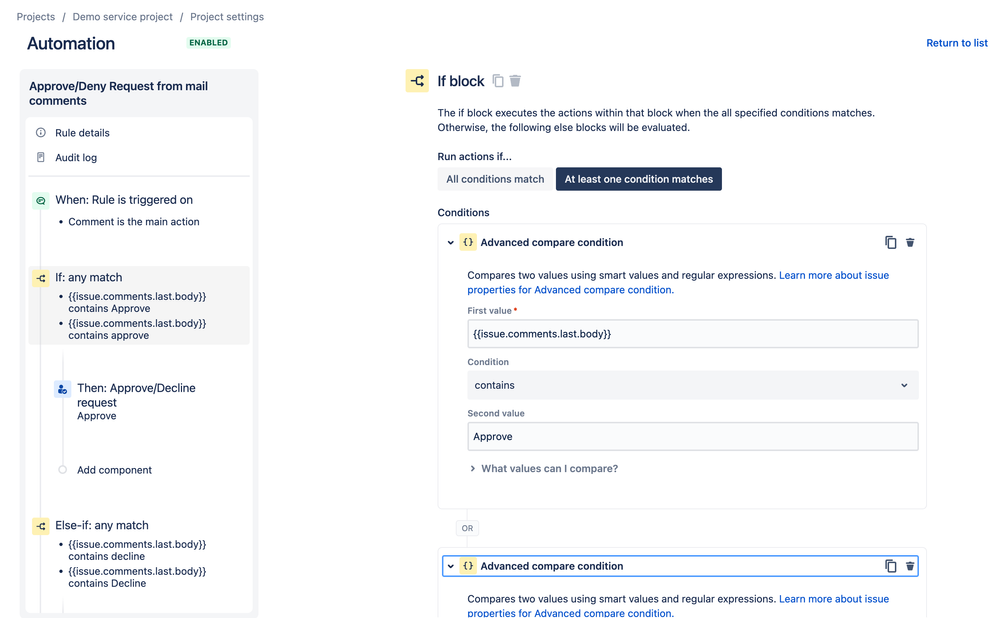Viewport: 999px width, 618px height.
Task: Open second condition's Learn more about issue link
Action: pyautogui.click(x=678, y=605)
